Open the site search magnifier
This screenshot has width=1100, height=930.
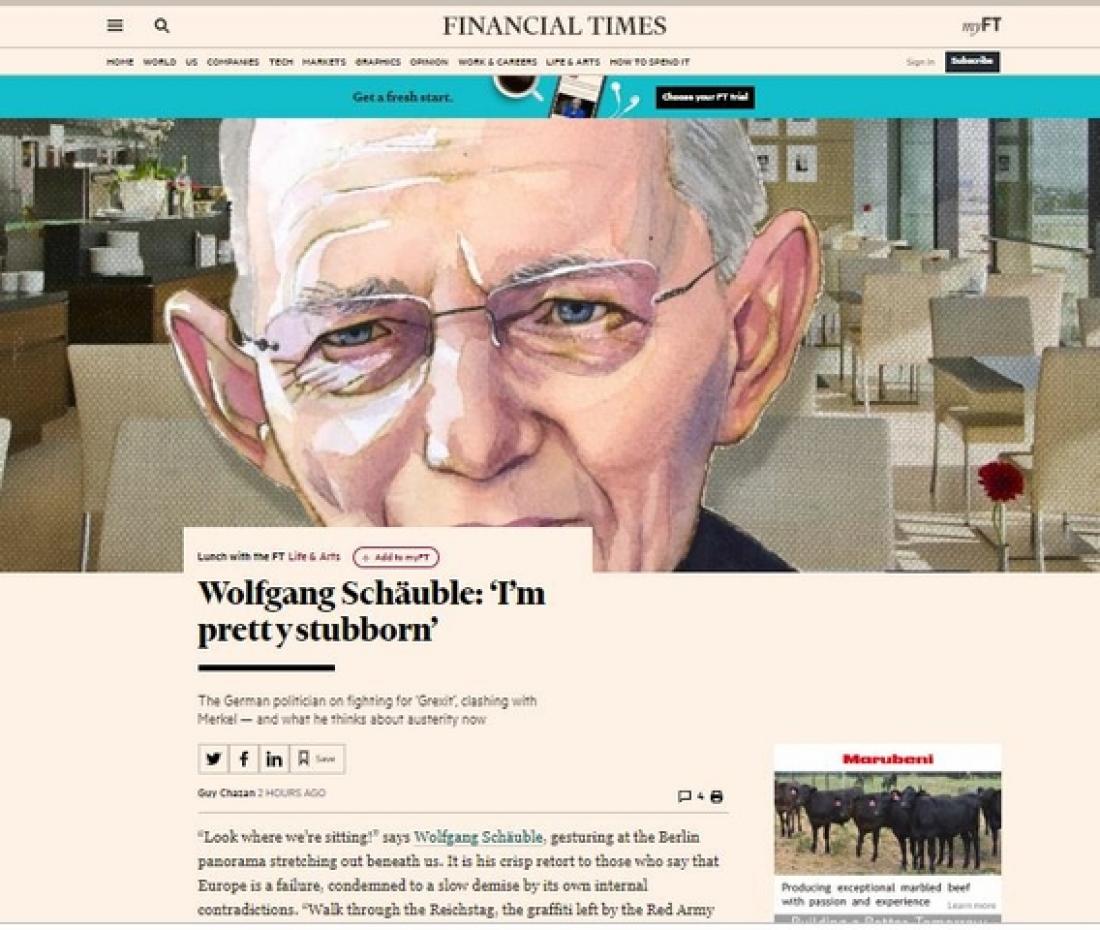[x=161, y=25]
